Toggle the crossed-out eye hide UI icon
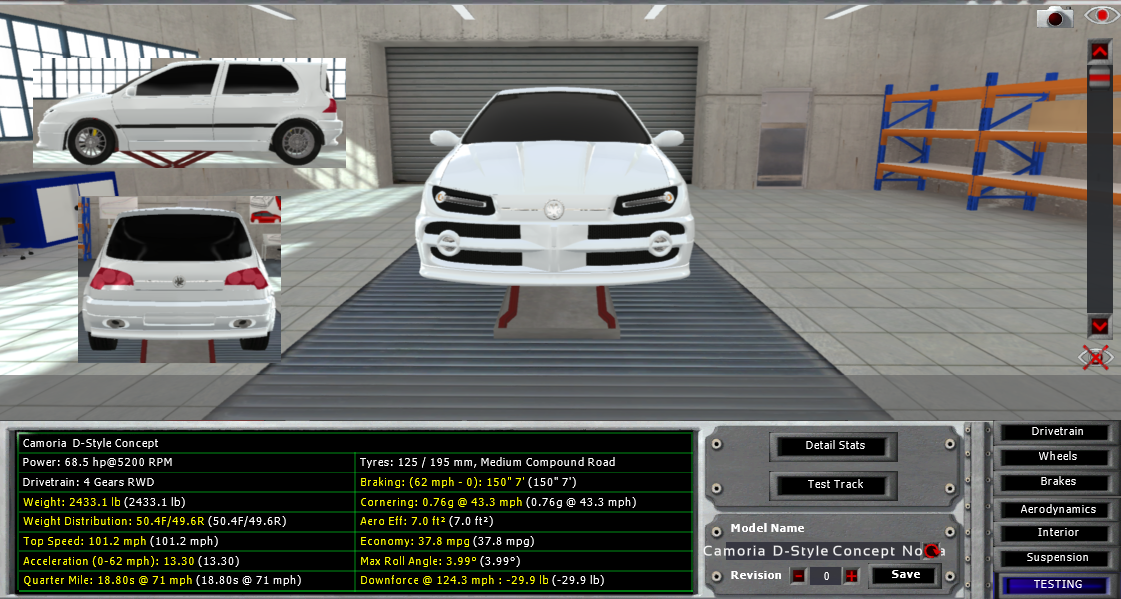Screen dimensions: 1121x599 tap(1096, 357)
